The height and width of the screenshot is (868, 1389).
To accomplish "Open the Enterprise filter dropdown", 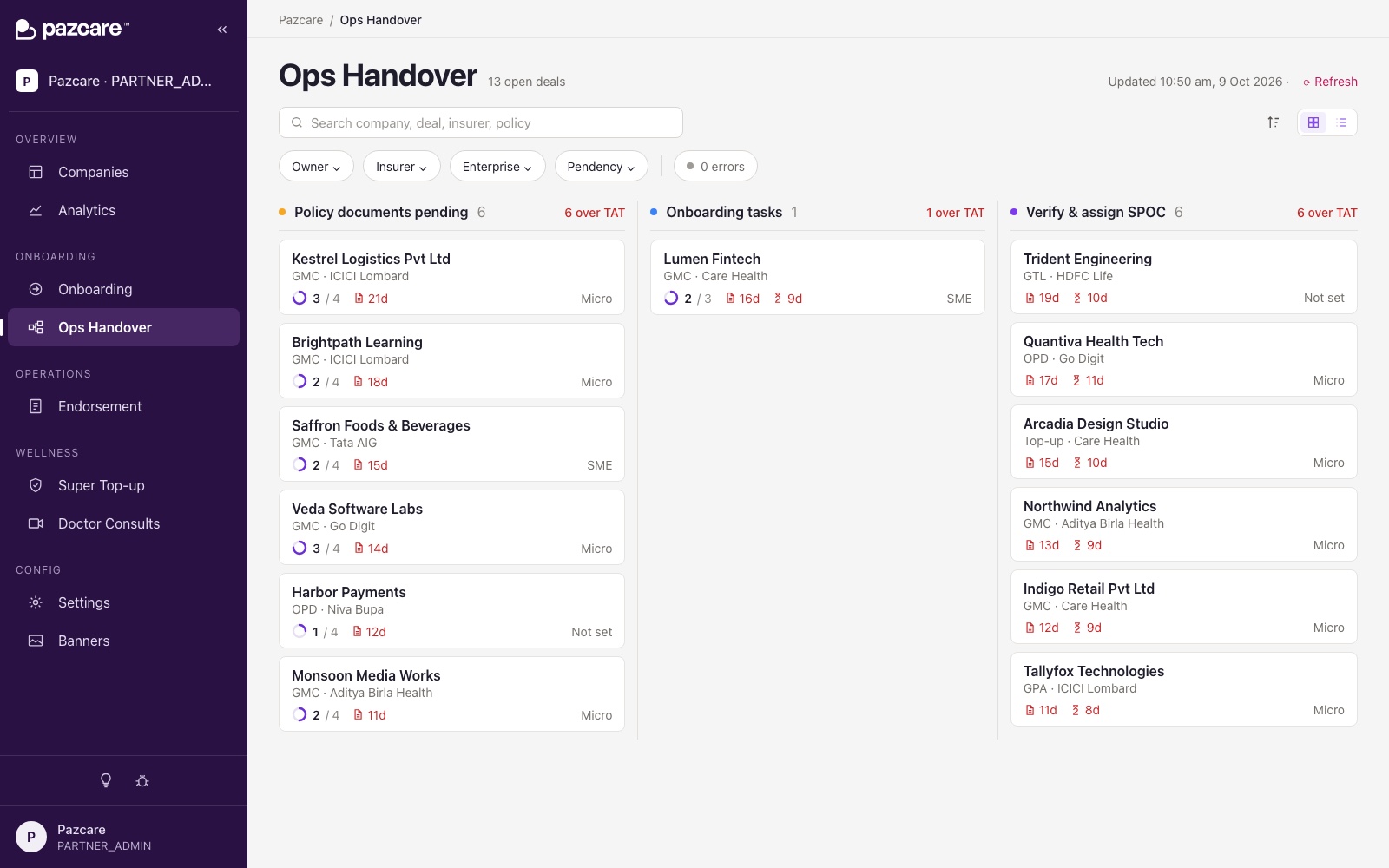I will click(x=497, y=166).
